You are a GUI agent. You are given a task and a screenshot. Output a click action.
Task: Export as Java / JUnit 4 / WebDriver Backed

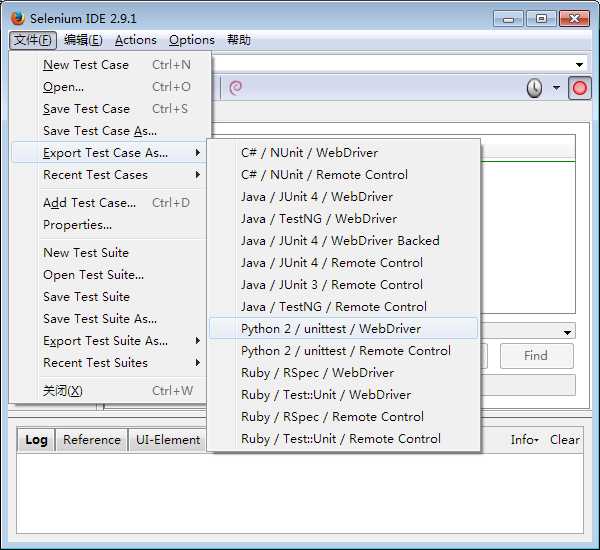pyautogui.click(x=344, y=241)
